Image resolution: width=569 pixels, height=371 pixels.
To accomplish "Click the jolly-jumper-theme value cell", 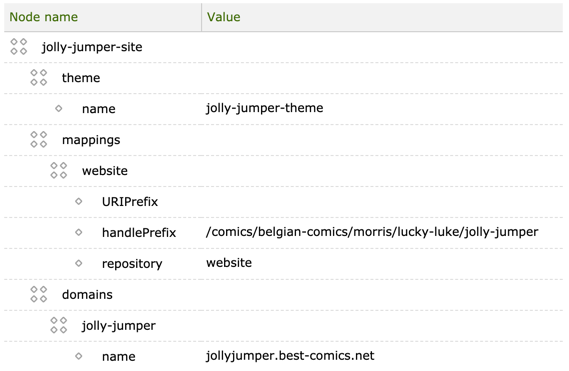I will click(265, 108).
